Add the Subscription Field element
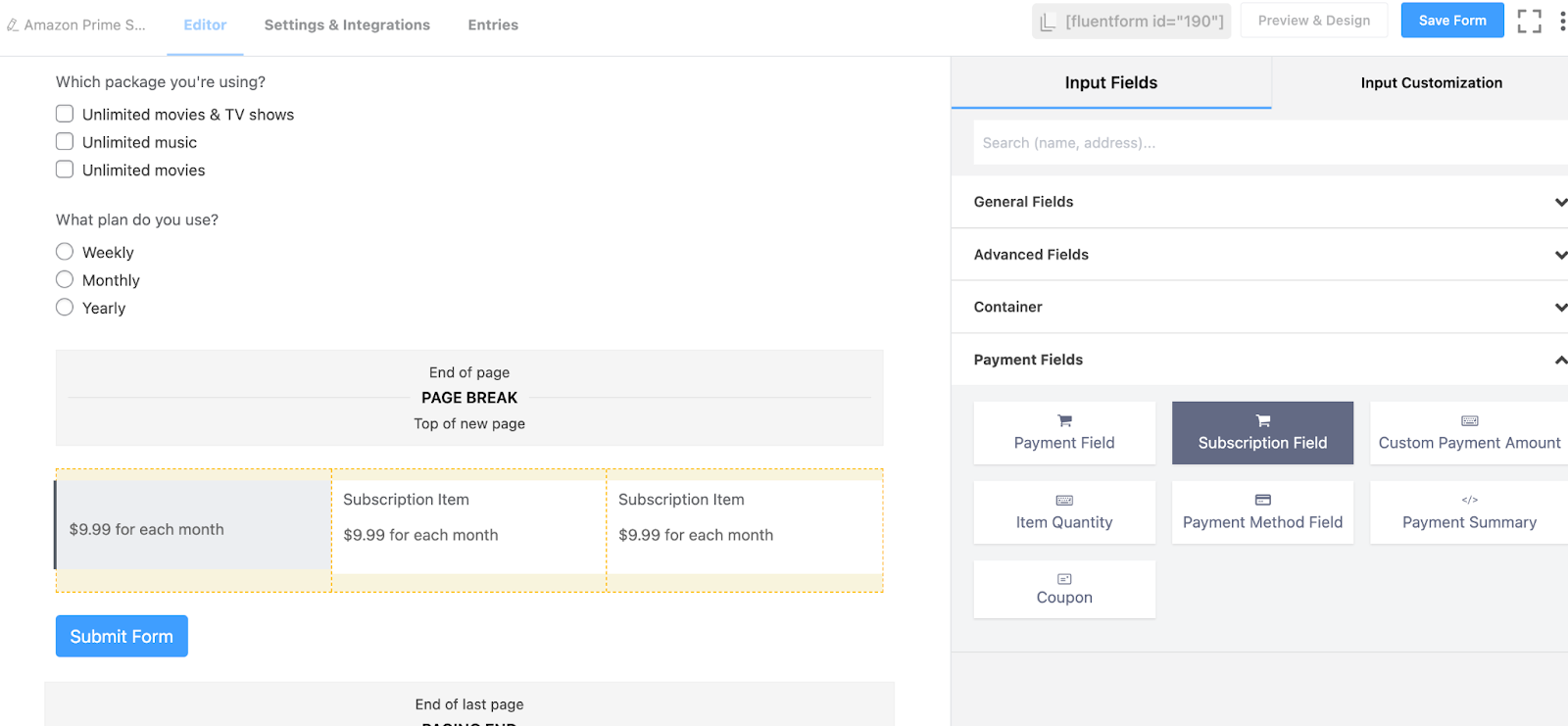 [x=1262, y=432]
